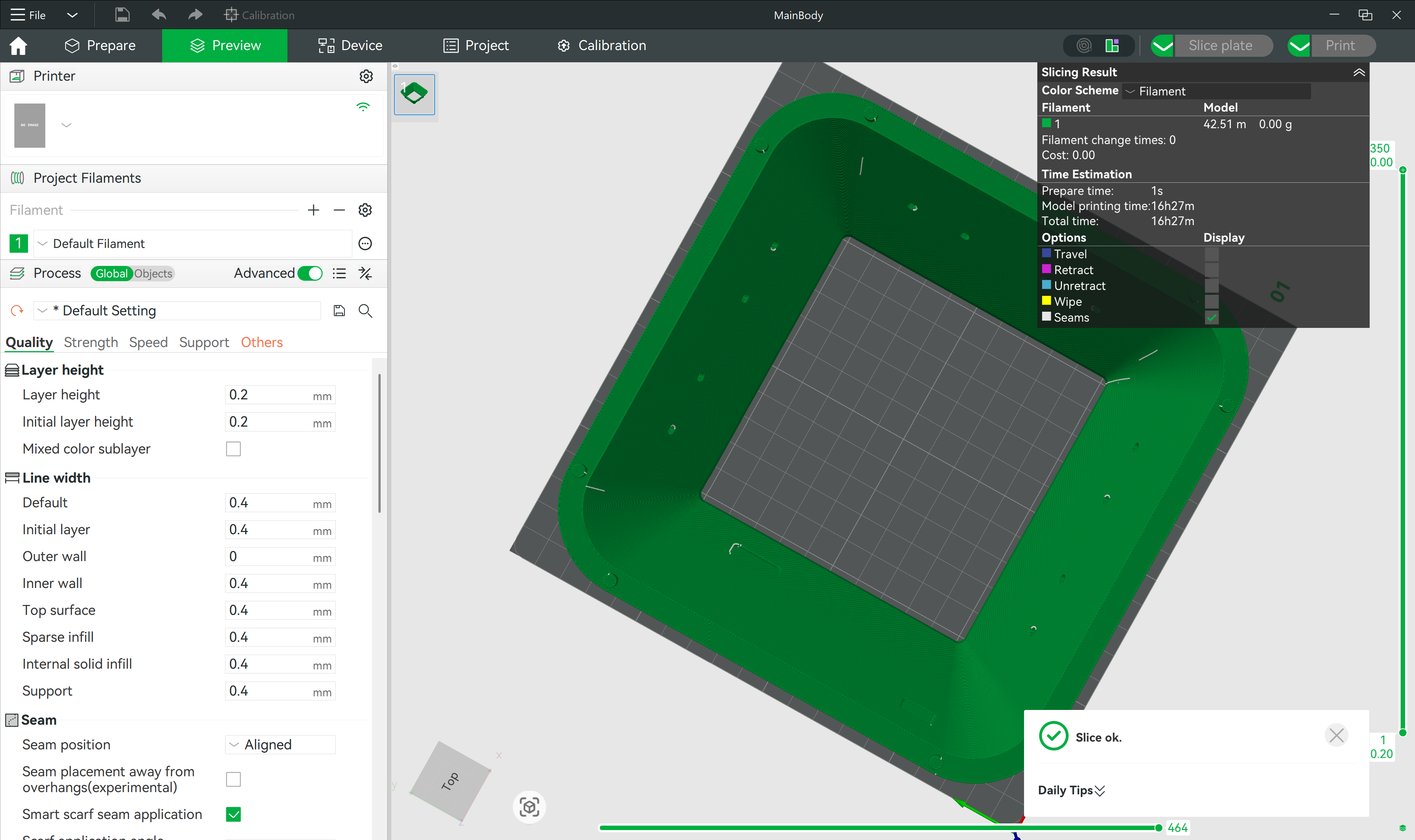This screenshot has width=1415, height=840.
Task: Search settings with the magnifier icon
Action: coord(365,310)
